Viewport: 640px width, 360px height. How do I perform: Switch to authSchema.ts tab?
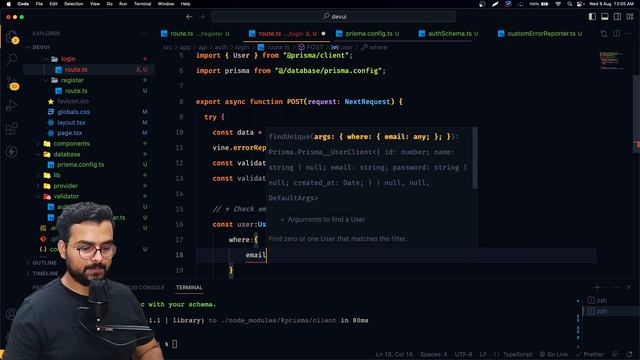pos(449,33)
